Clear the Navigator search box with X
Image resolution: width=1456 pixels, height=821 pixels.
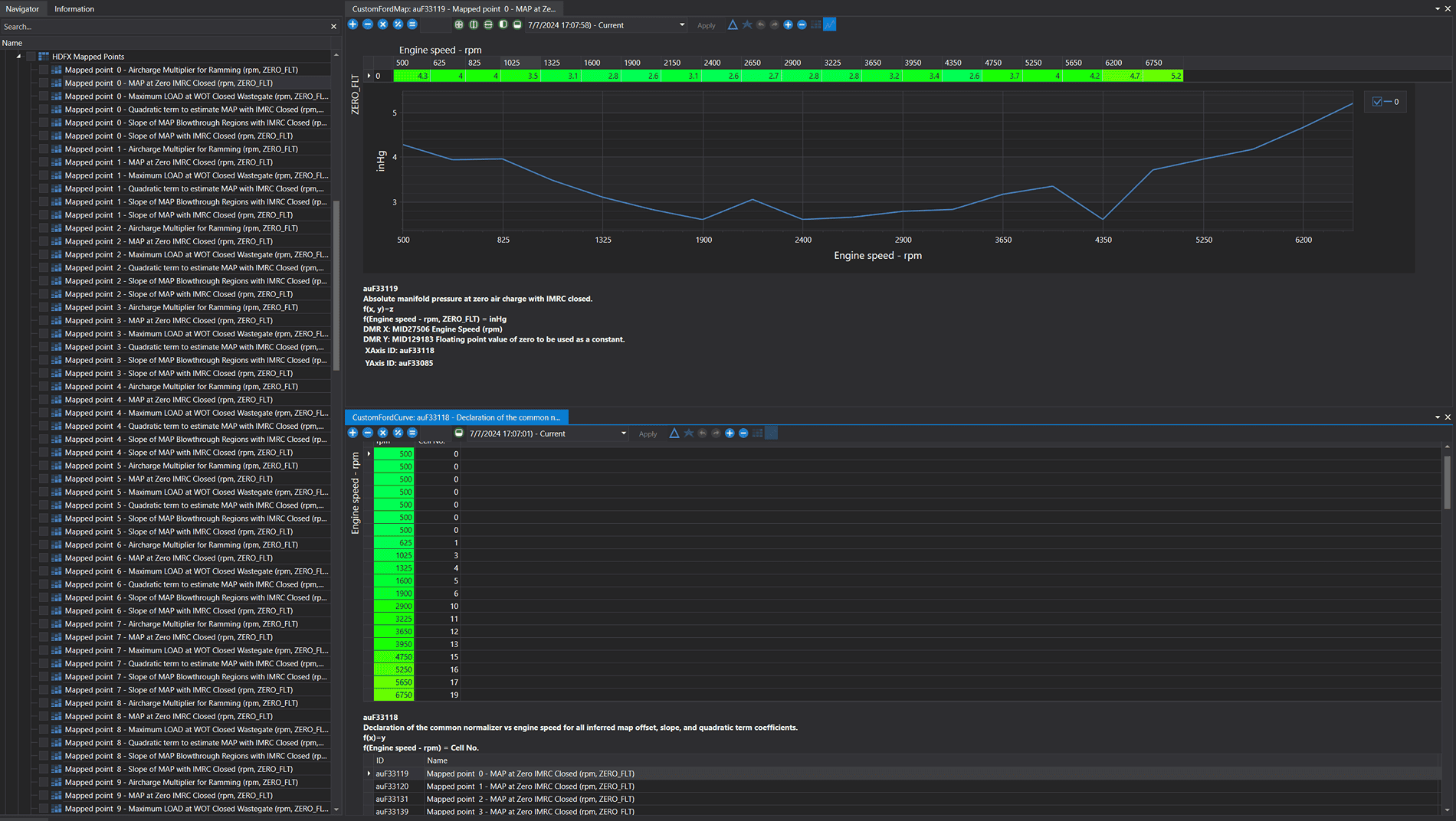[x=333, y=27]
